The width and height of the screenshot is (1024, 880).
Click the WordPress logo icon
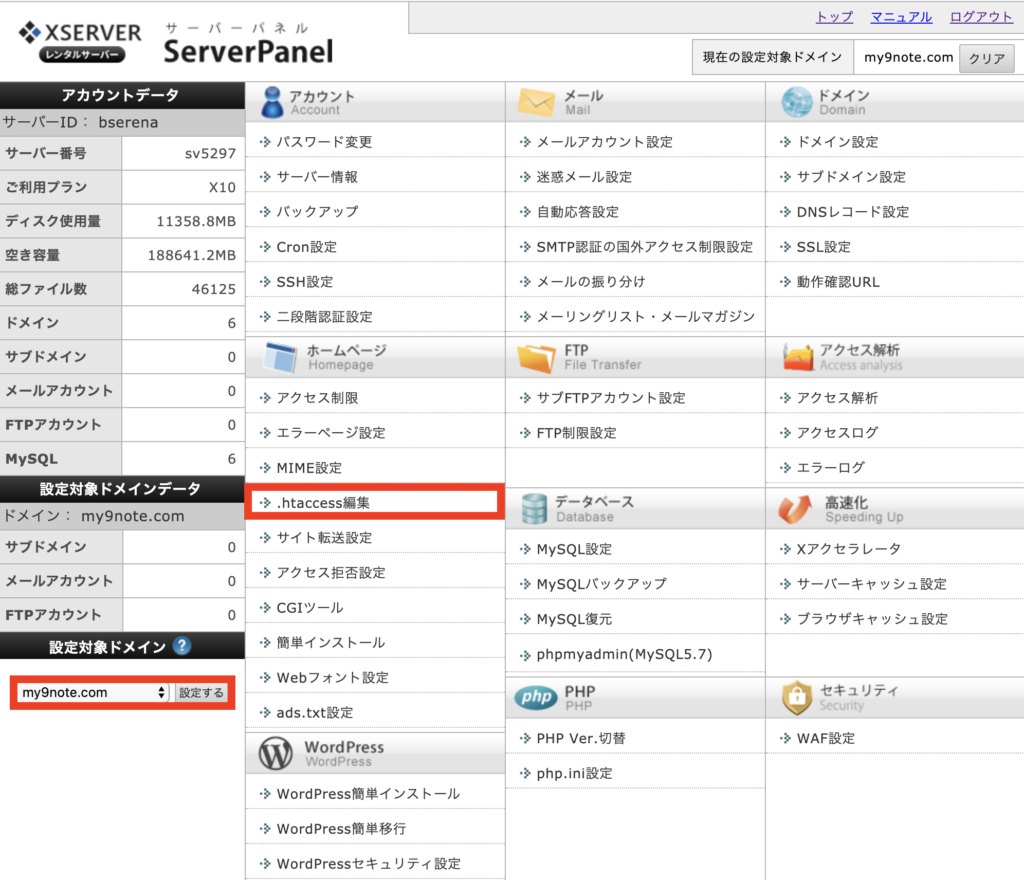pyautogui.click(x=276, y=753)
